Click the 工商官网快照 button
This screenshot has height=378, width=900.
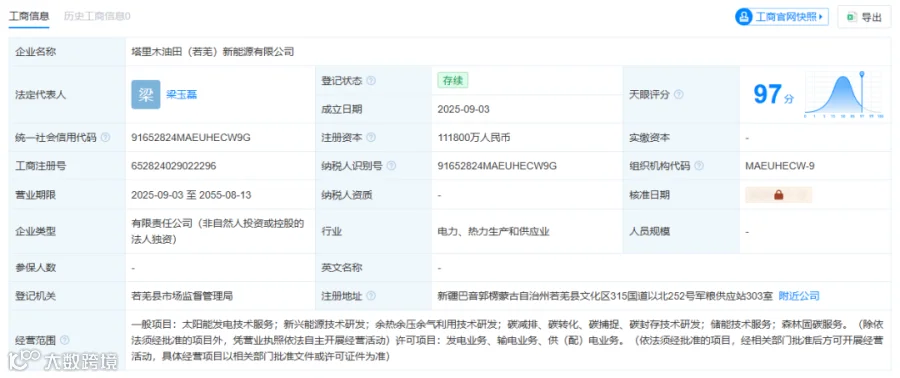point(782,17)
